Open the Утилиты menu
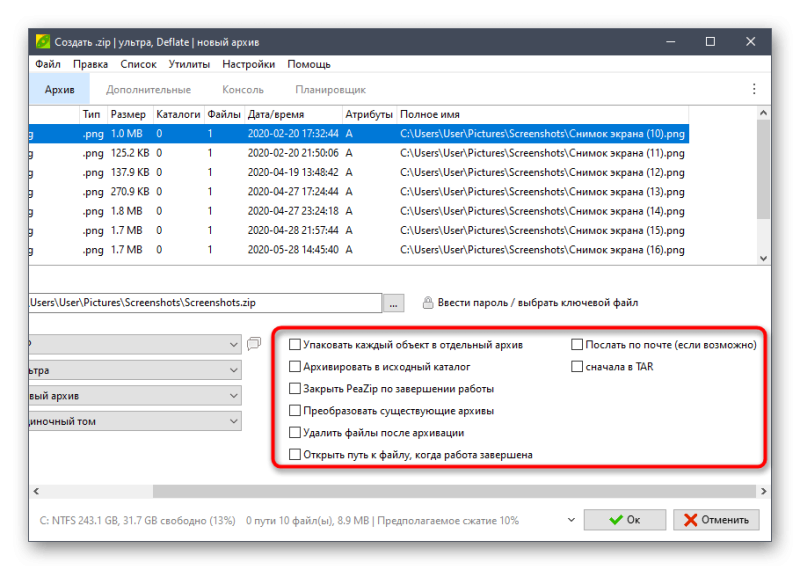 (189, 64)
